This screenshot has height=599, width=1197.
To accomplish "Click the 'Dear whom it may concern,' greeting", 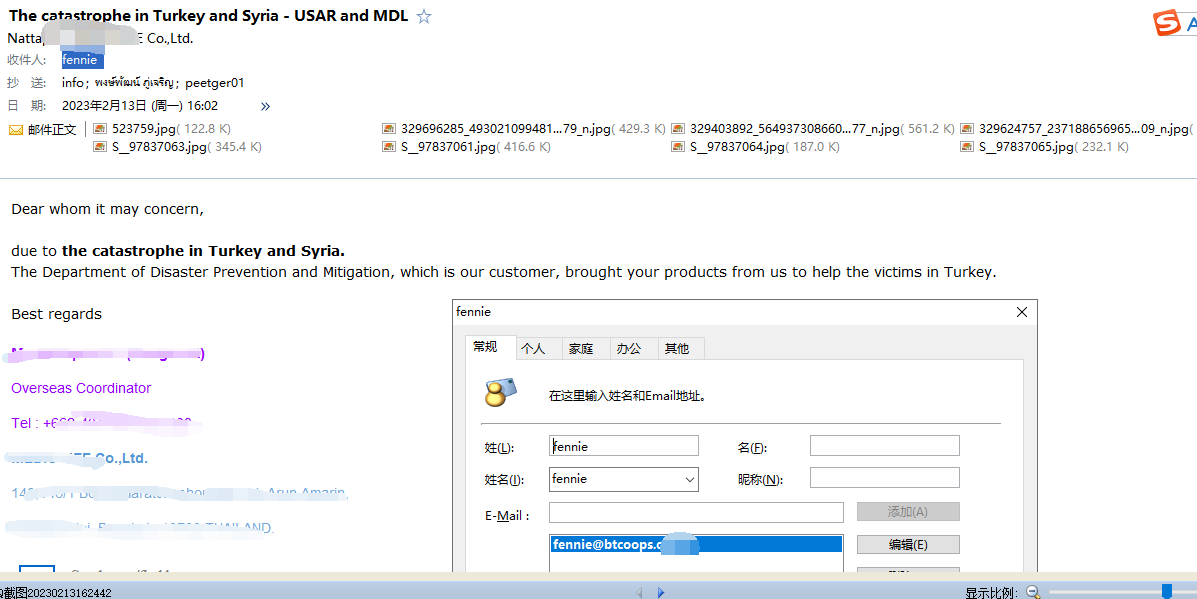I will pos(108,208).
